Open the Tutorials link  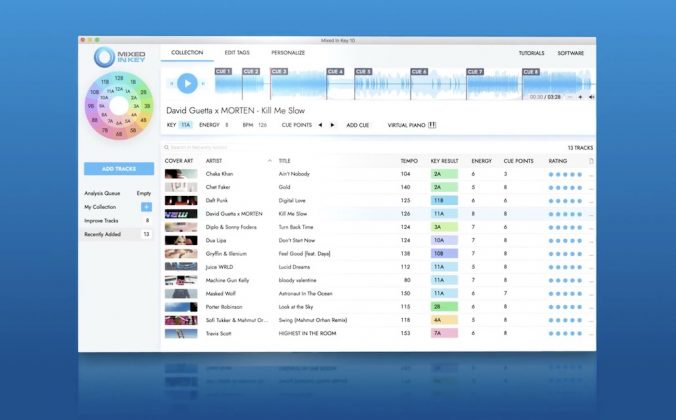coord(532,52)
